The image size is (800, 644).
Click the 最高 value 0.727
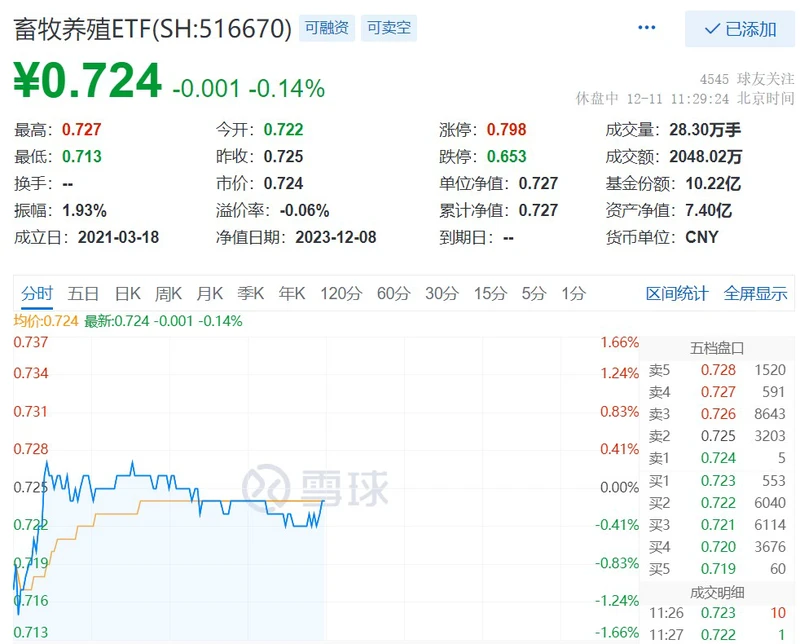click(x=82, y=130)
